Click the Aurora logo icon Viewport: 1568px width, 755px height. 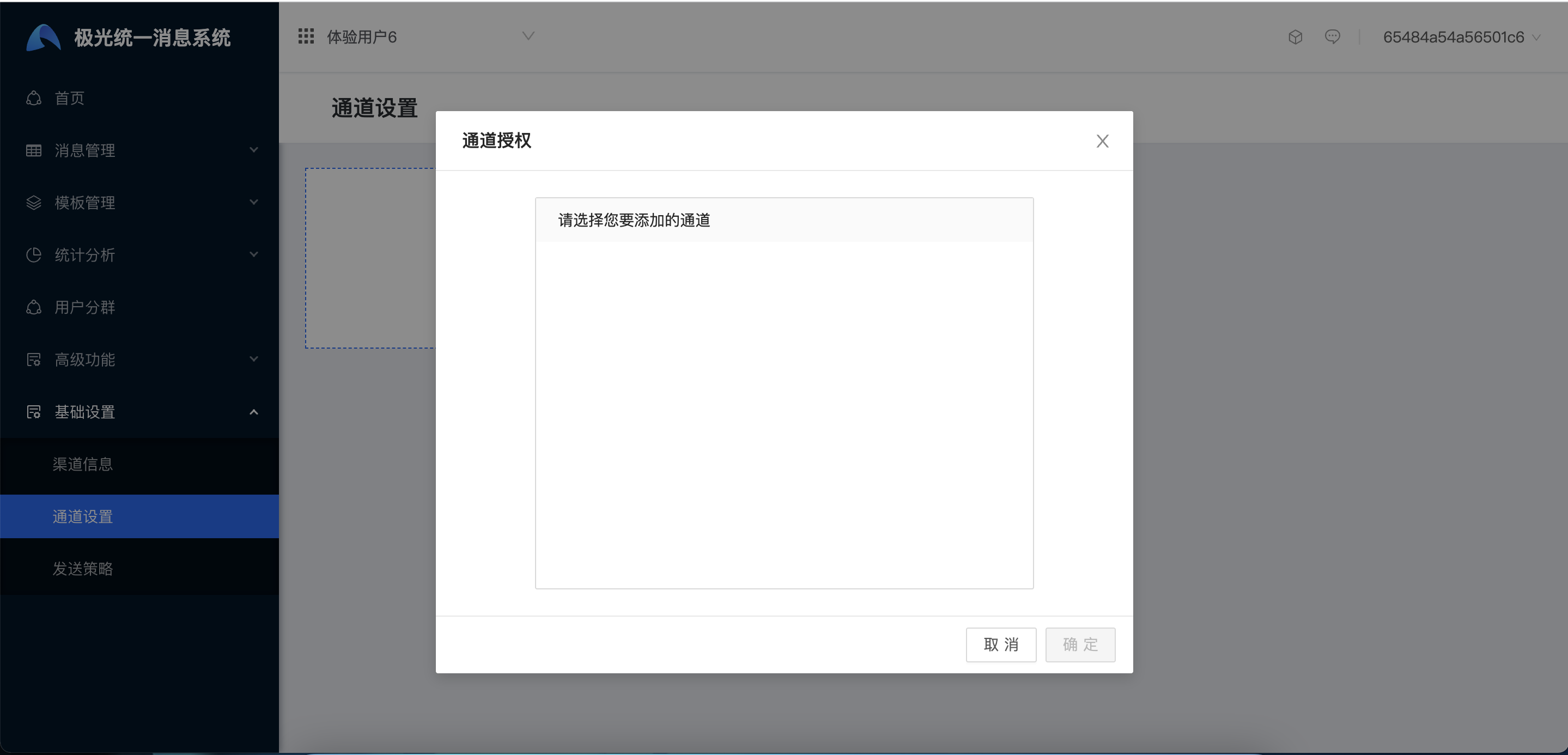pos(42,38)
